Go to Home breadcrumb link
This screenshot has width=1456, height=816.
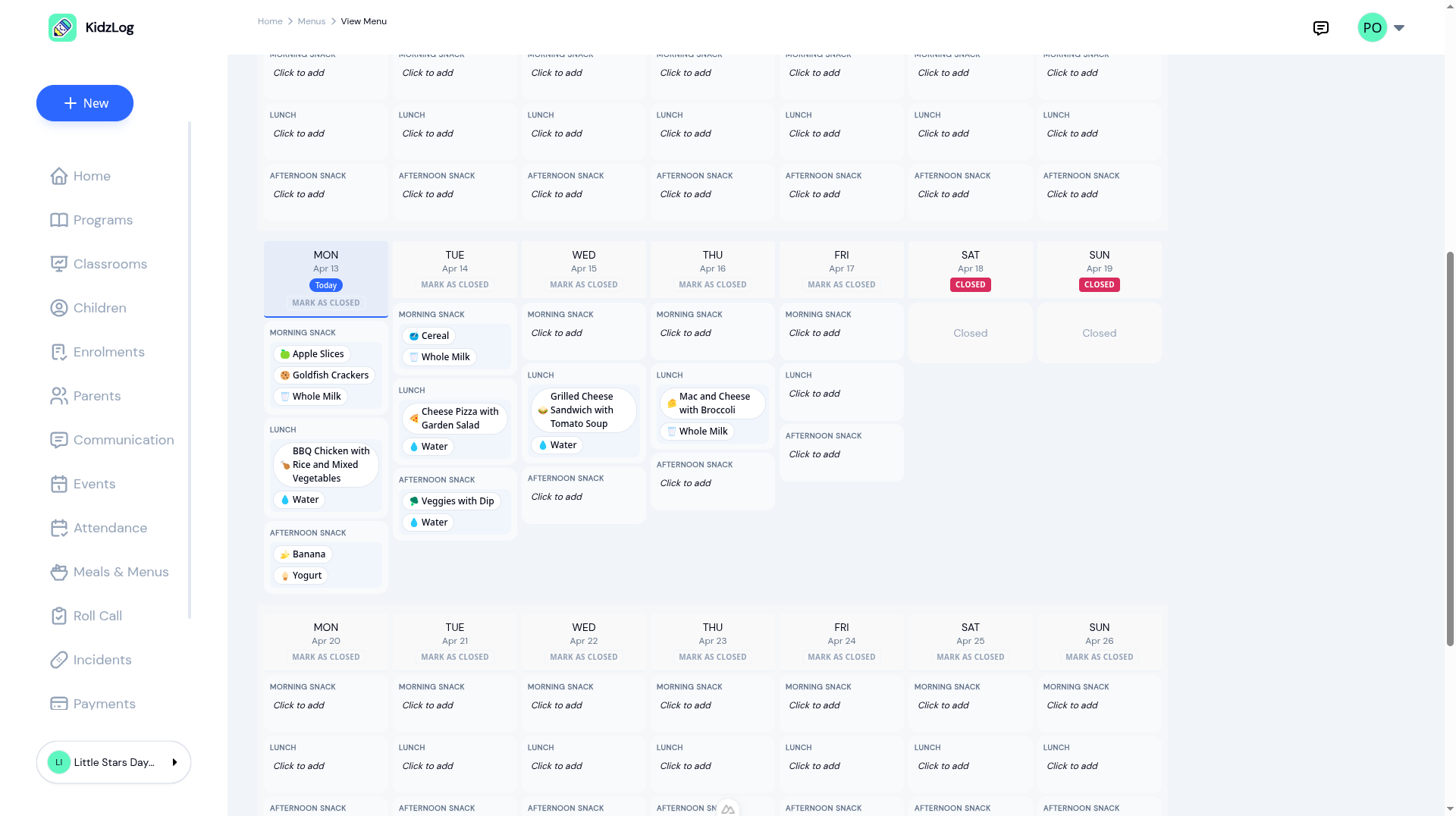click(270, 21)
